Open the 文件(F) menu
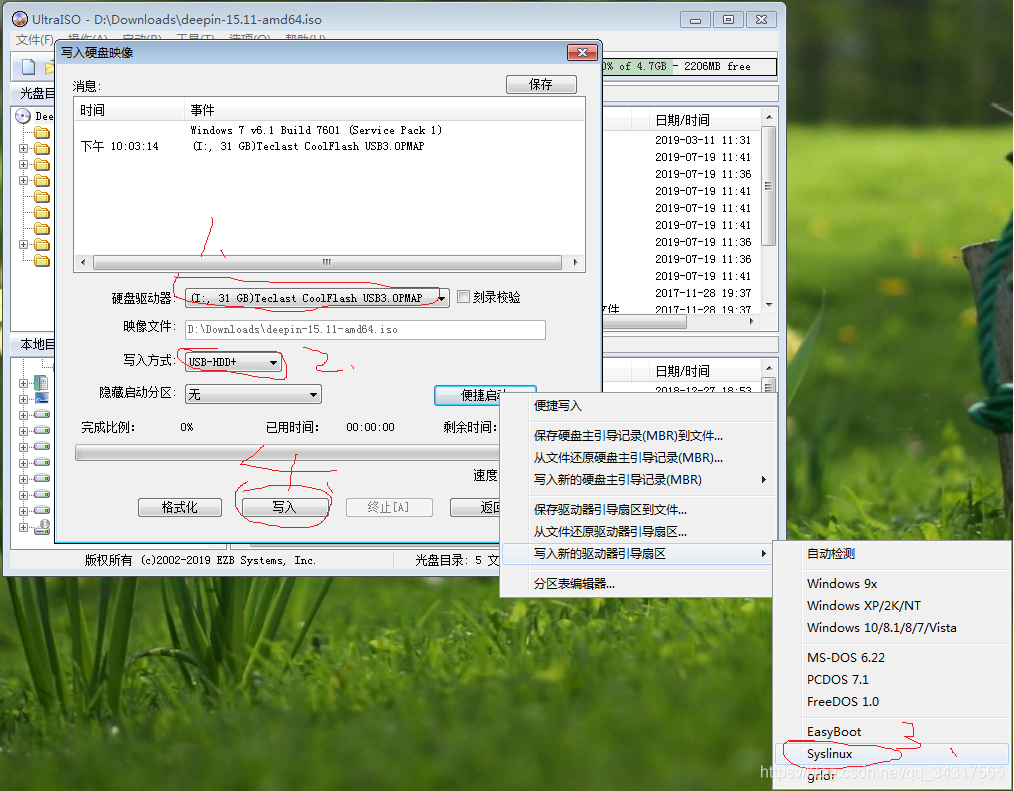This screenshot has height=791, width=1014. (35, 39)
